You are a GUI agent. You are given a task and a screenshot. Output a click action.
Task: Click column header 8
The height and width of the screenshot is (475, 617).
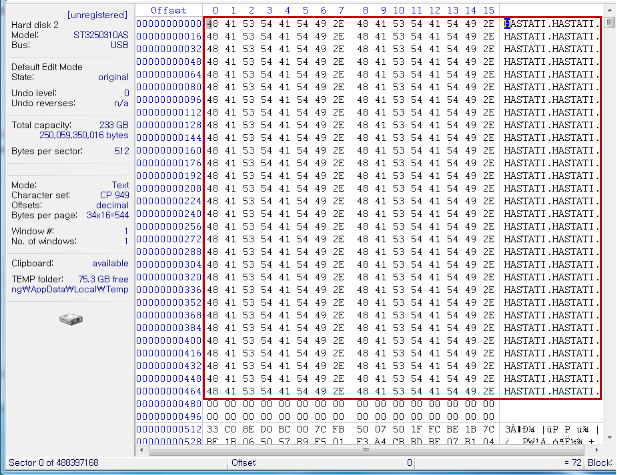click(x=366, y=11)
